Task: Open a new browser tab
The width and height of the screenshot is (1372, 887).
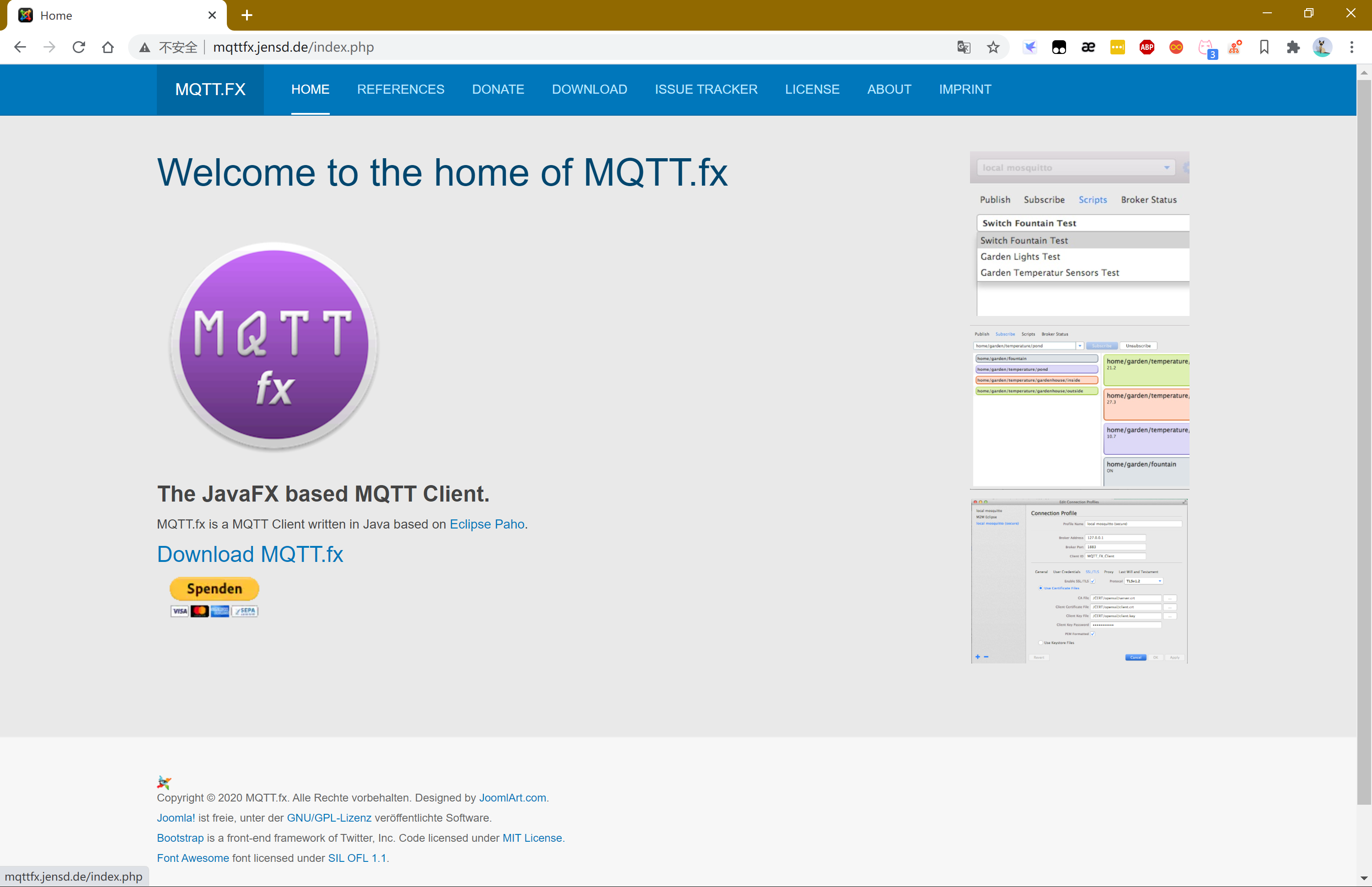Action: tap(247, 16)
